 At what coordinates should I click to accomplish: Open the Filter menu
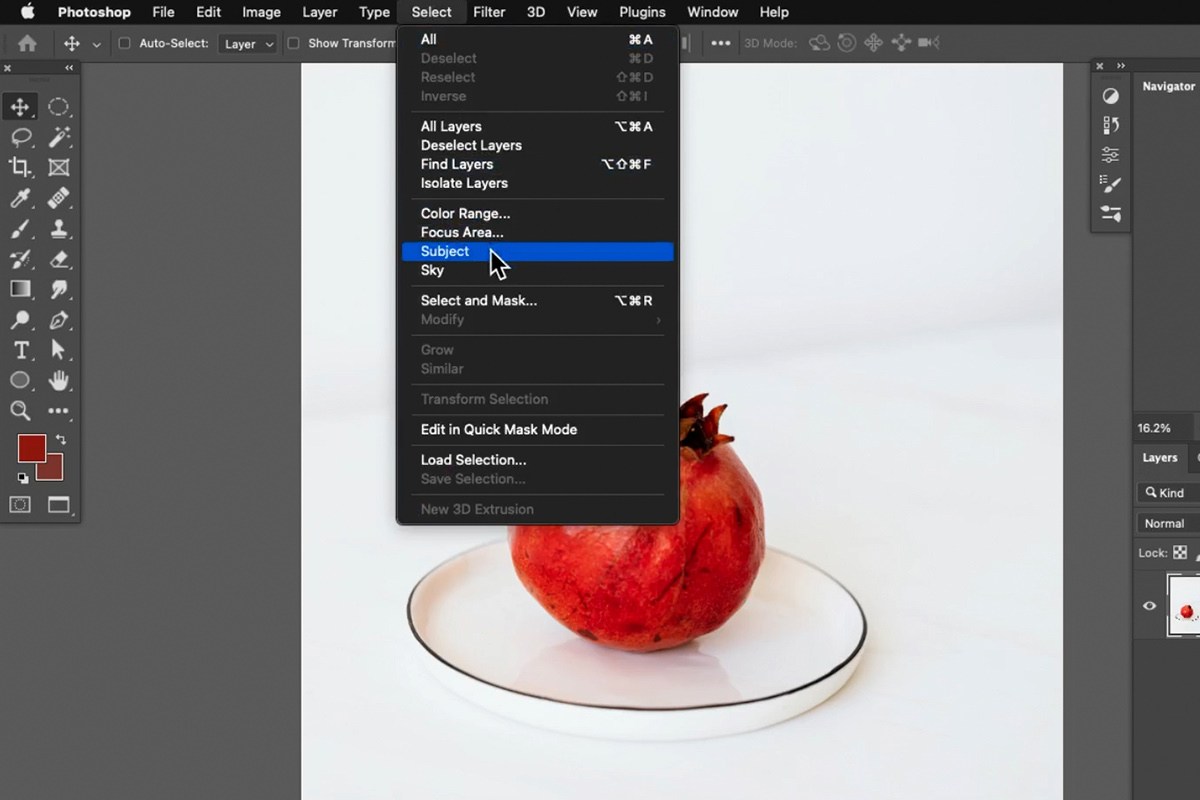coord(489,12)
